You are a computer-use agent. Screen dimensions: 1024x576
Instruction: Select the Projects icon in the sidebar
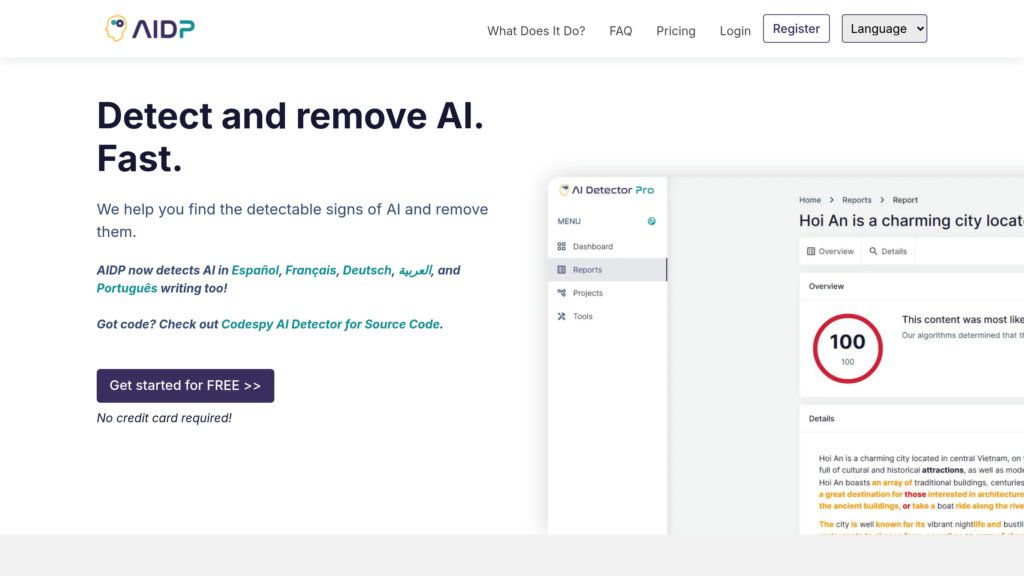(562, 292)
